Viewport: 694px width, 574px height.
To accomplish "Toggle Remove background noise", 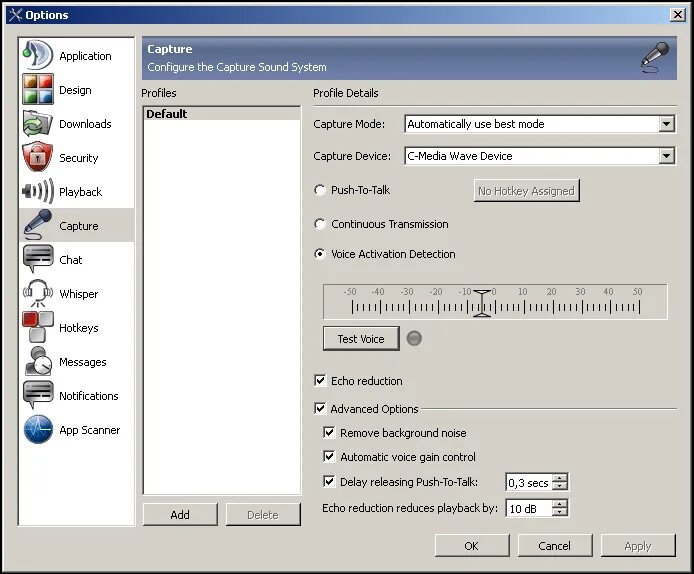I will (x=329, y=432).
